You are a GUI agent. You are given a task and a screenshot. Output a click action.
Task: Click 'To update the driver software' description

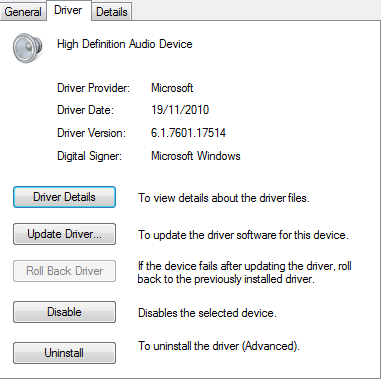[243, 235]
